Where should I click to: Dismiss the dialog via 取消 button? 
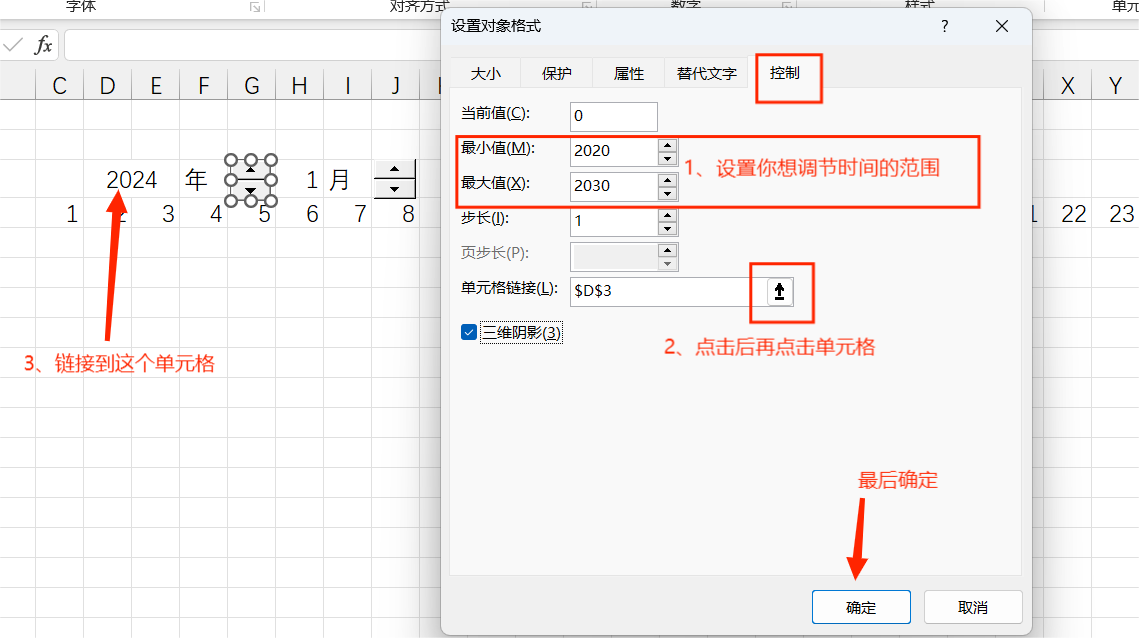(x=972, y=607)
